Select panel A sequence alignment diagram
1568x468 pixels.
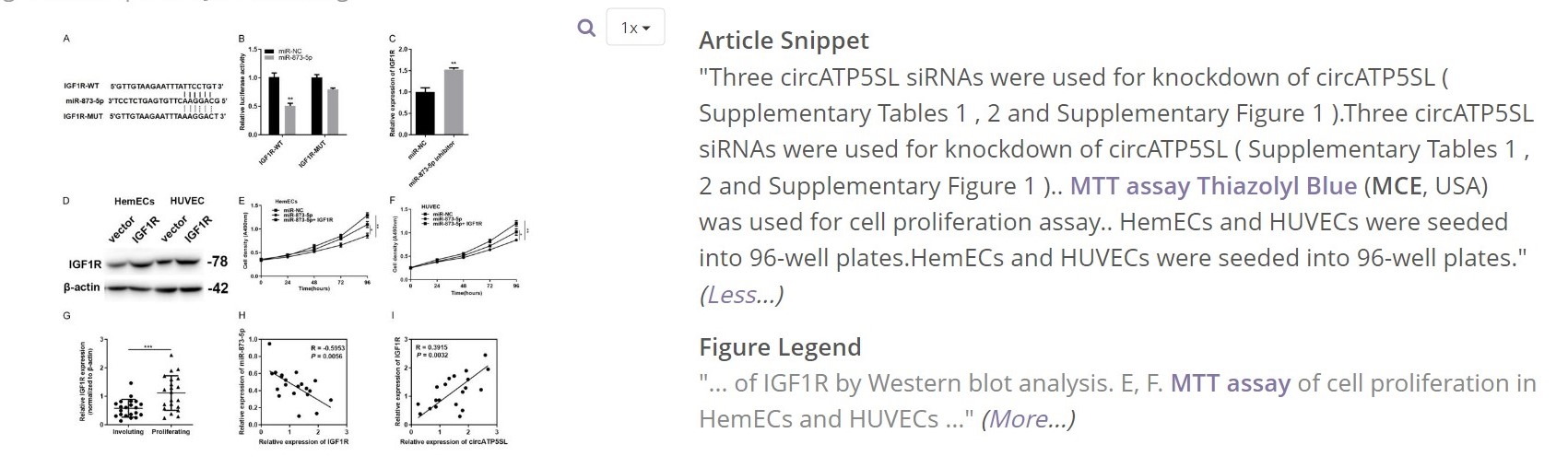144,101
